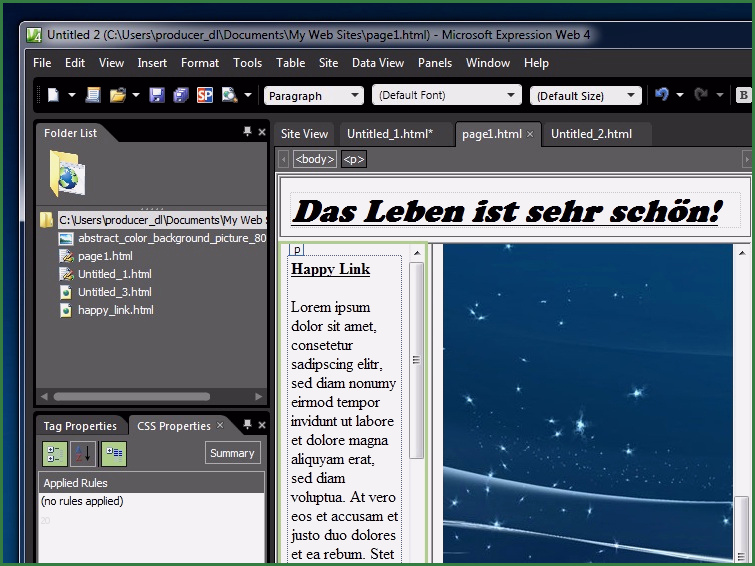Click the Folder List horizontal scrollbar
Viewport: 755px width, 566px height.
coord(130,397)
